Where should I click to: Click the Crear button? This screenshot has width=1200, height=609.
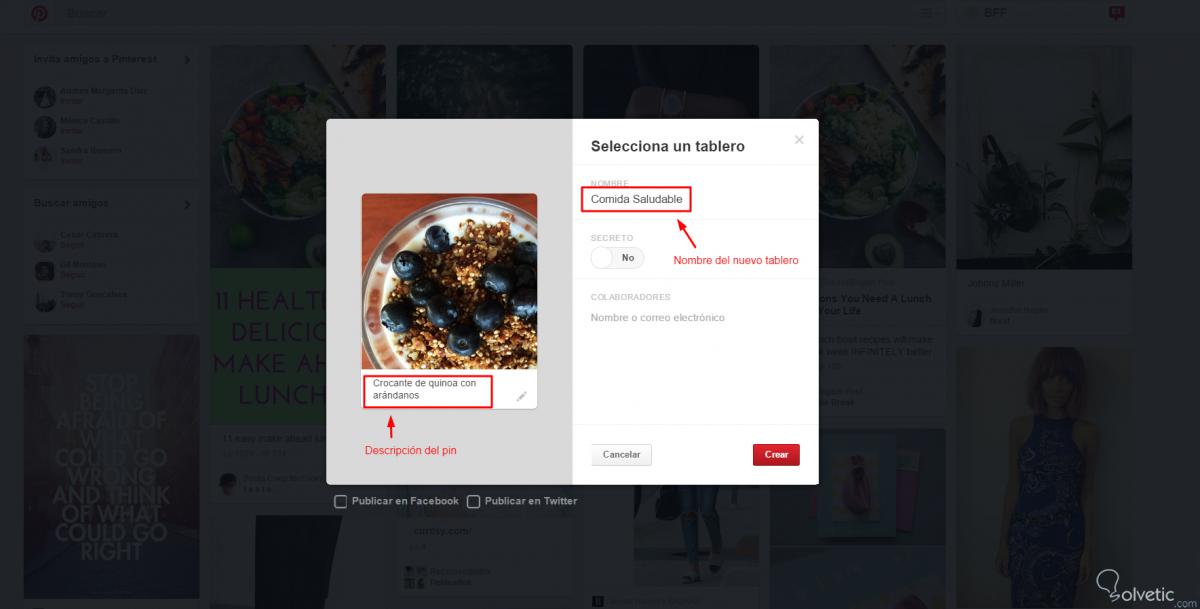(776, 454)
